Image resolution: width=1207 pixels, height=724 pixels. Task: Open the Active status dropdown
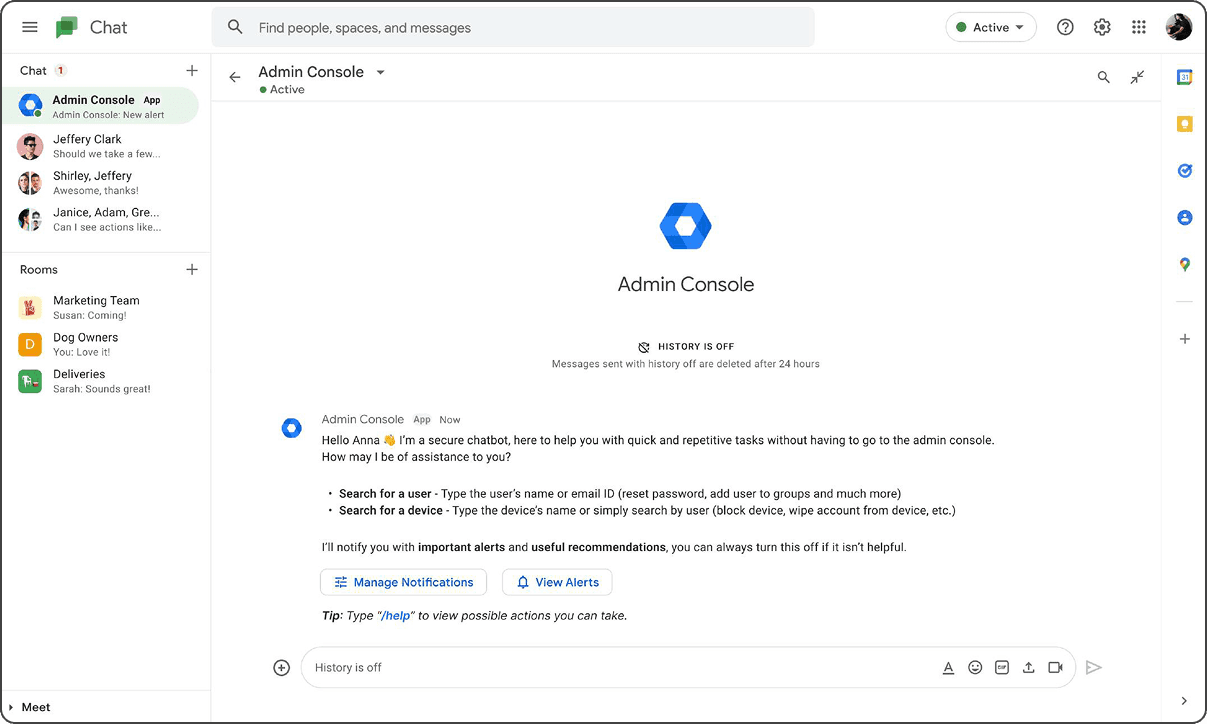coord(991,27)
